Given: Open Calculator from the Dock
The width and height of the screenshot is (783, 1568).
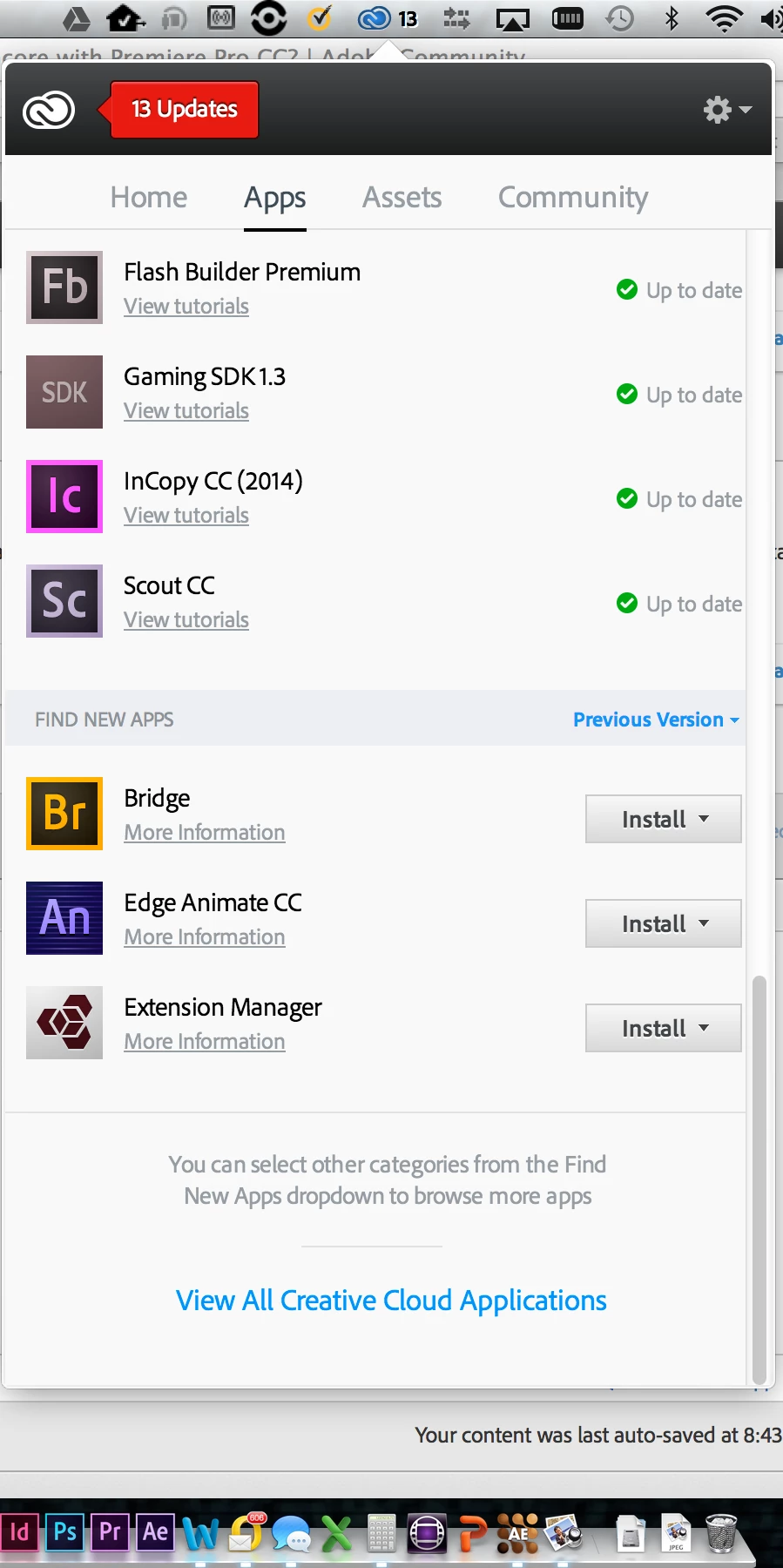Looking at the screenshot, I should tap(381, 1534).
